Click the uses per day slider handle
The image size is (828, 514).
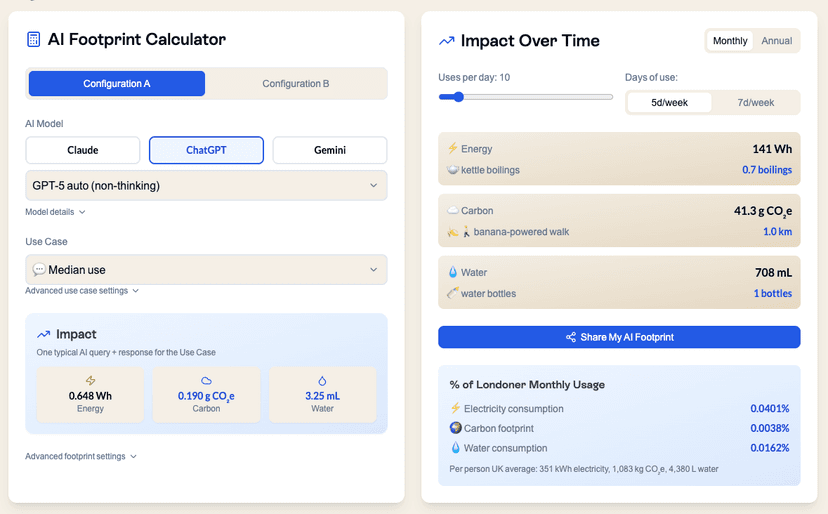(x=458, y=97)
